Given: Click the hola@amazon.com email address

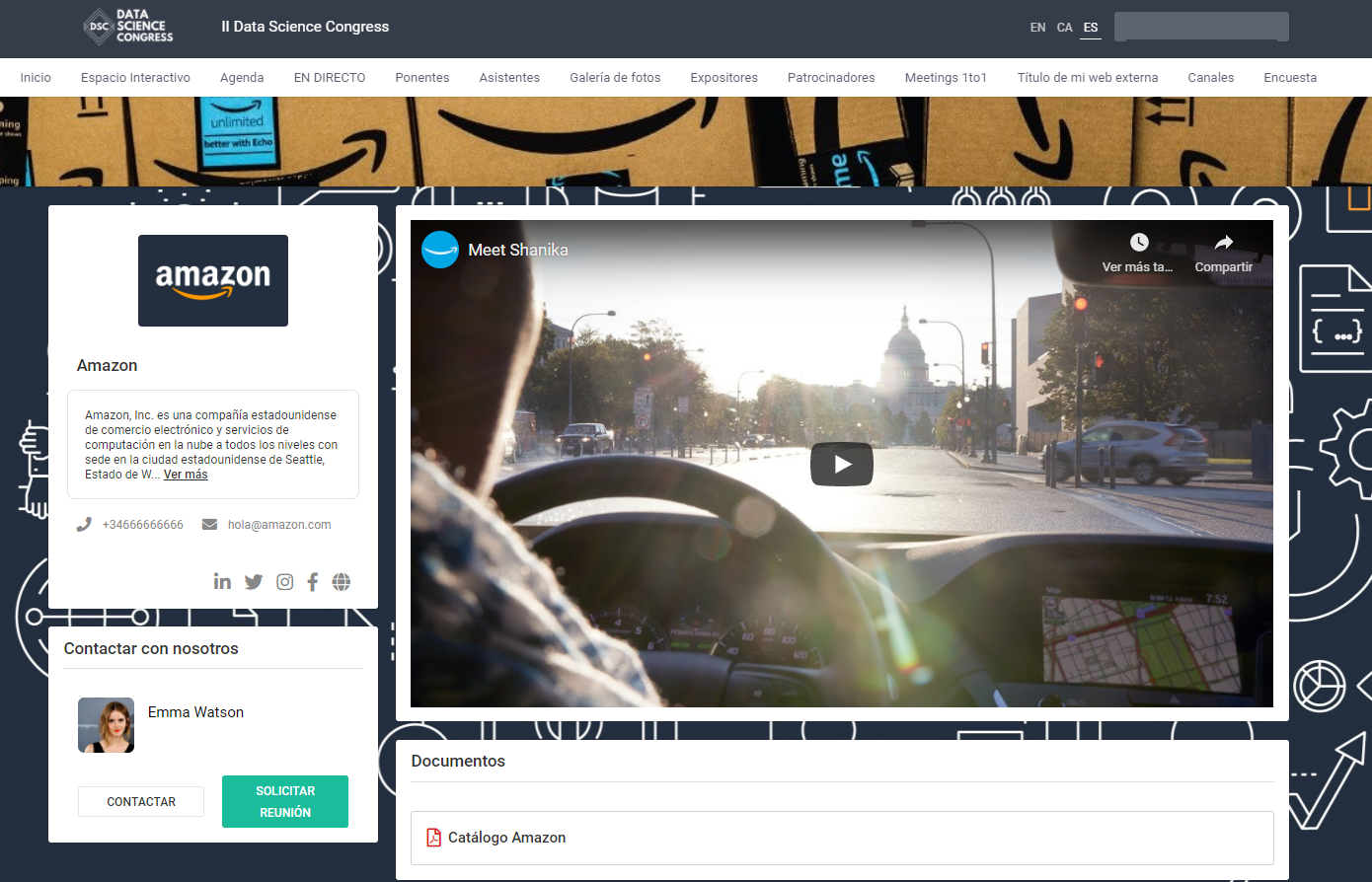Looking at the screenshot, I should (x=279, y=525).
